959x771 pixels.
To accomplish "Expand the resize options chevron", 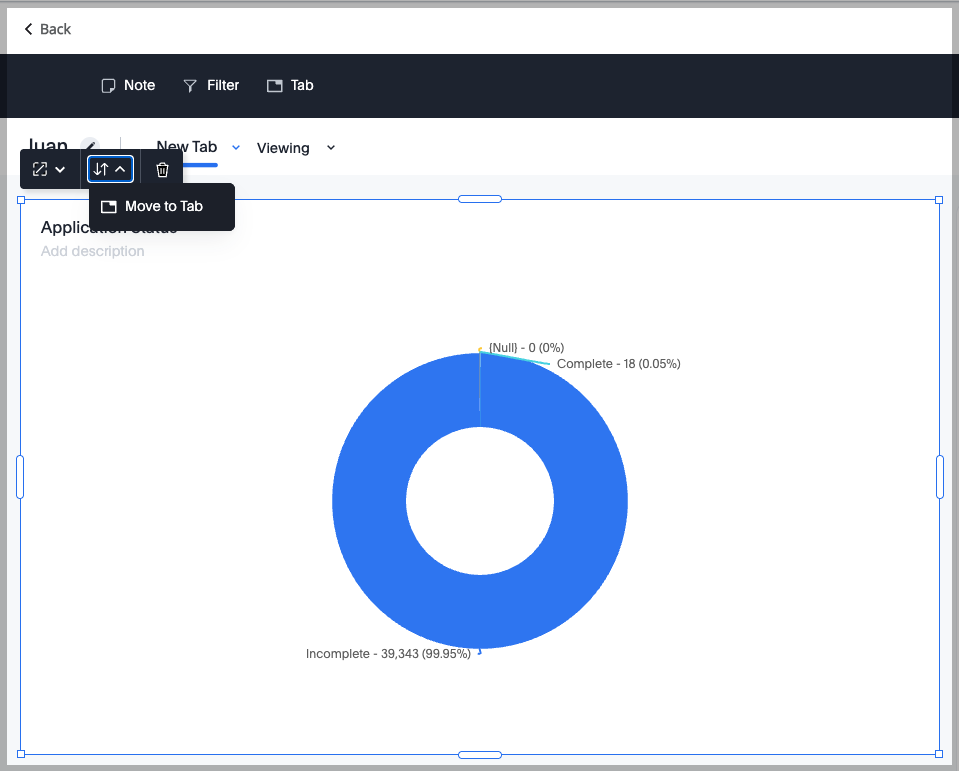I will pyautogui.click(x=60, y=170).
